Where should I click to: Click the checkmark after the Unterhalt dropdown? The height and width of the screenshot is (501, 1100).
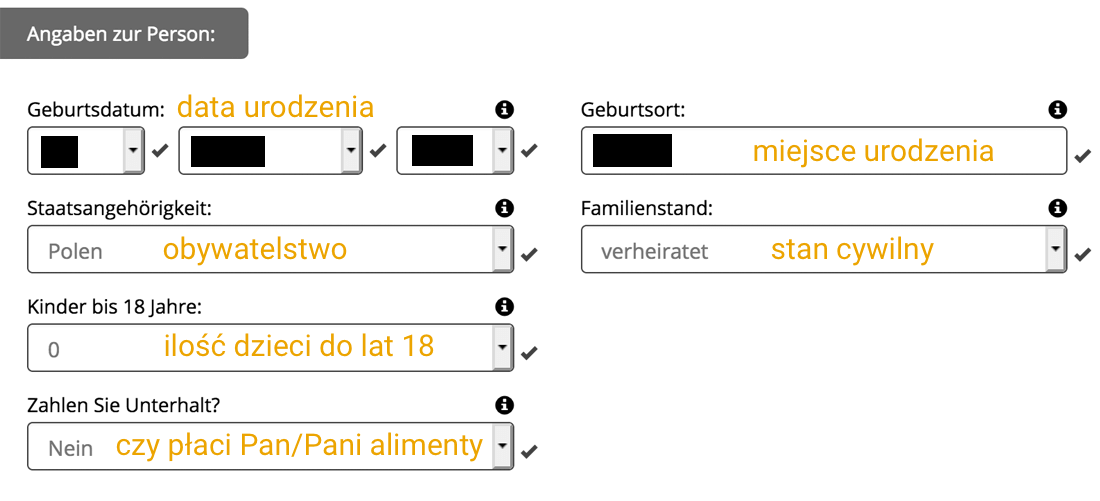point(529,451)
